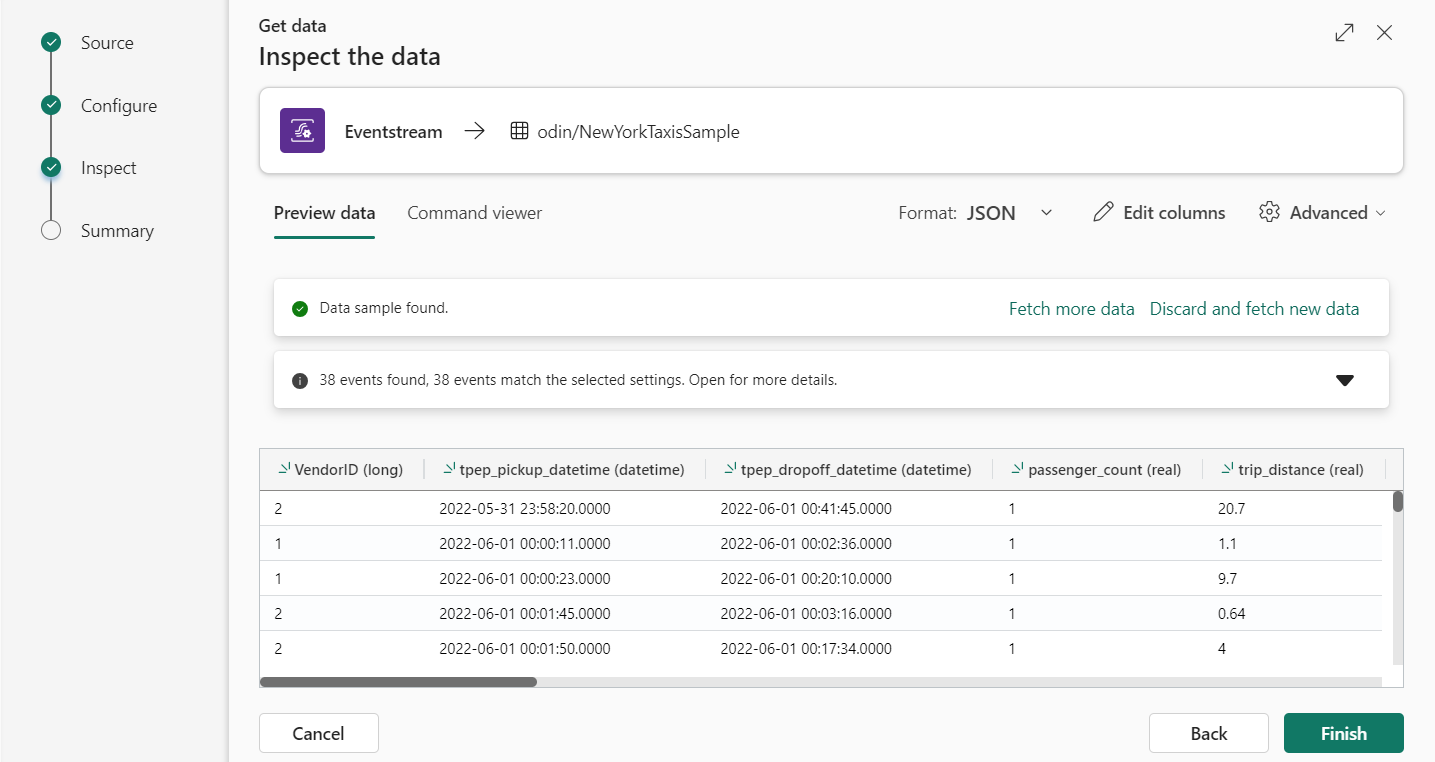Click the trip_distance column type icon
The width and height of the screenshot is (1435, 762).
coord(1227,469)
